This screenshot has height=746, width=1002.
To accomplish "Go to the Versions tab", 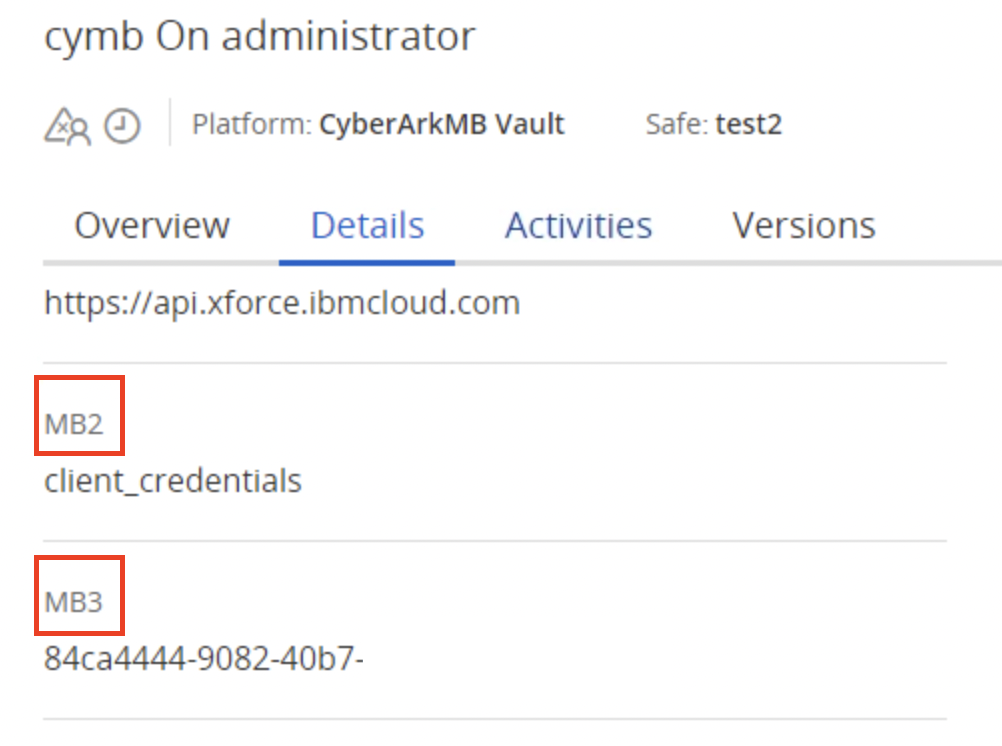I will [x=803, y=226].
